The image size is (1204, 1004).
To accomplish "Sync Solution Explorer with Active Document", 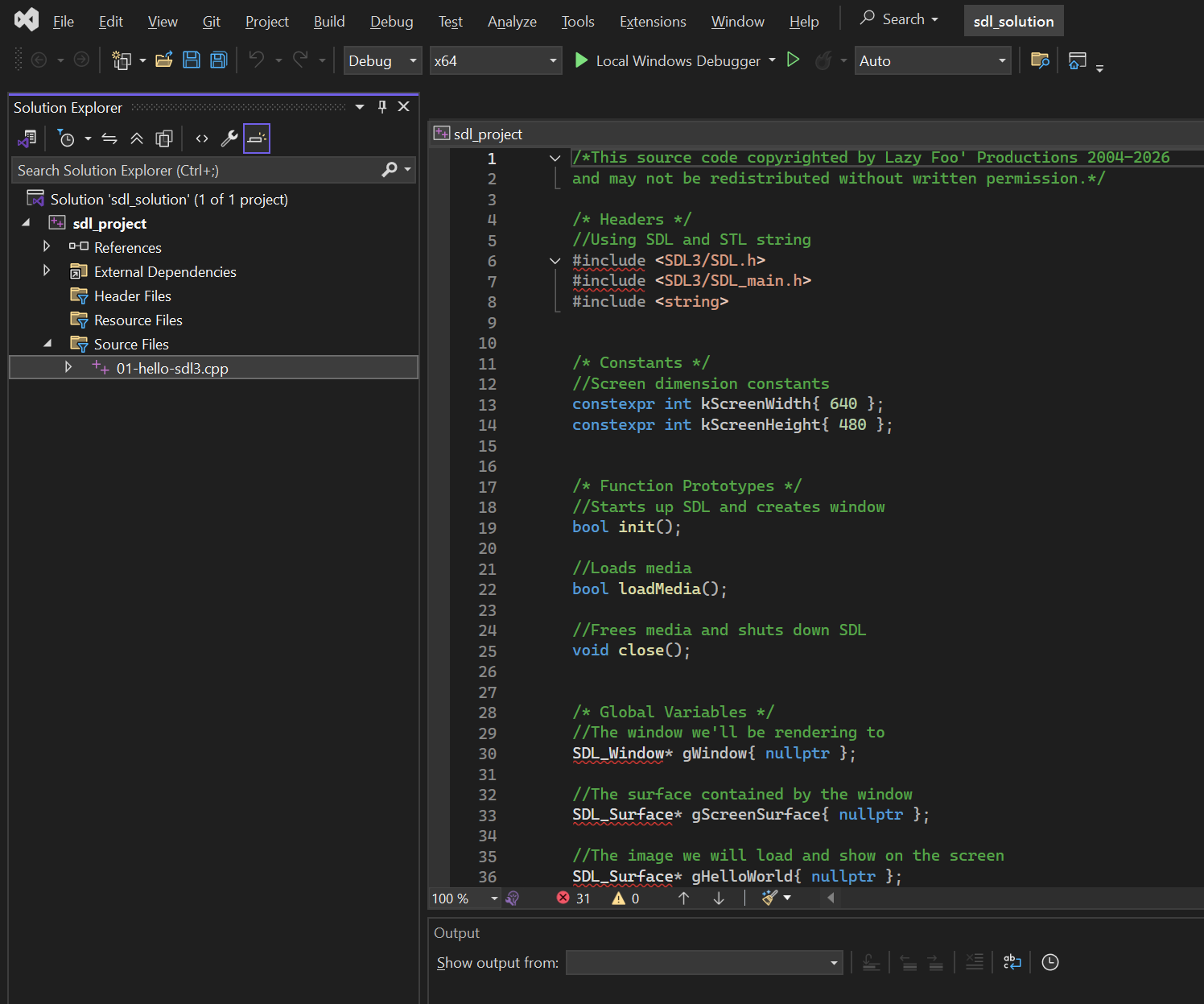I will 109,138.
